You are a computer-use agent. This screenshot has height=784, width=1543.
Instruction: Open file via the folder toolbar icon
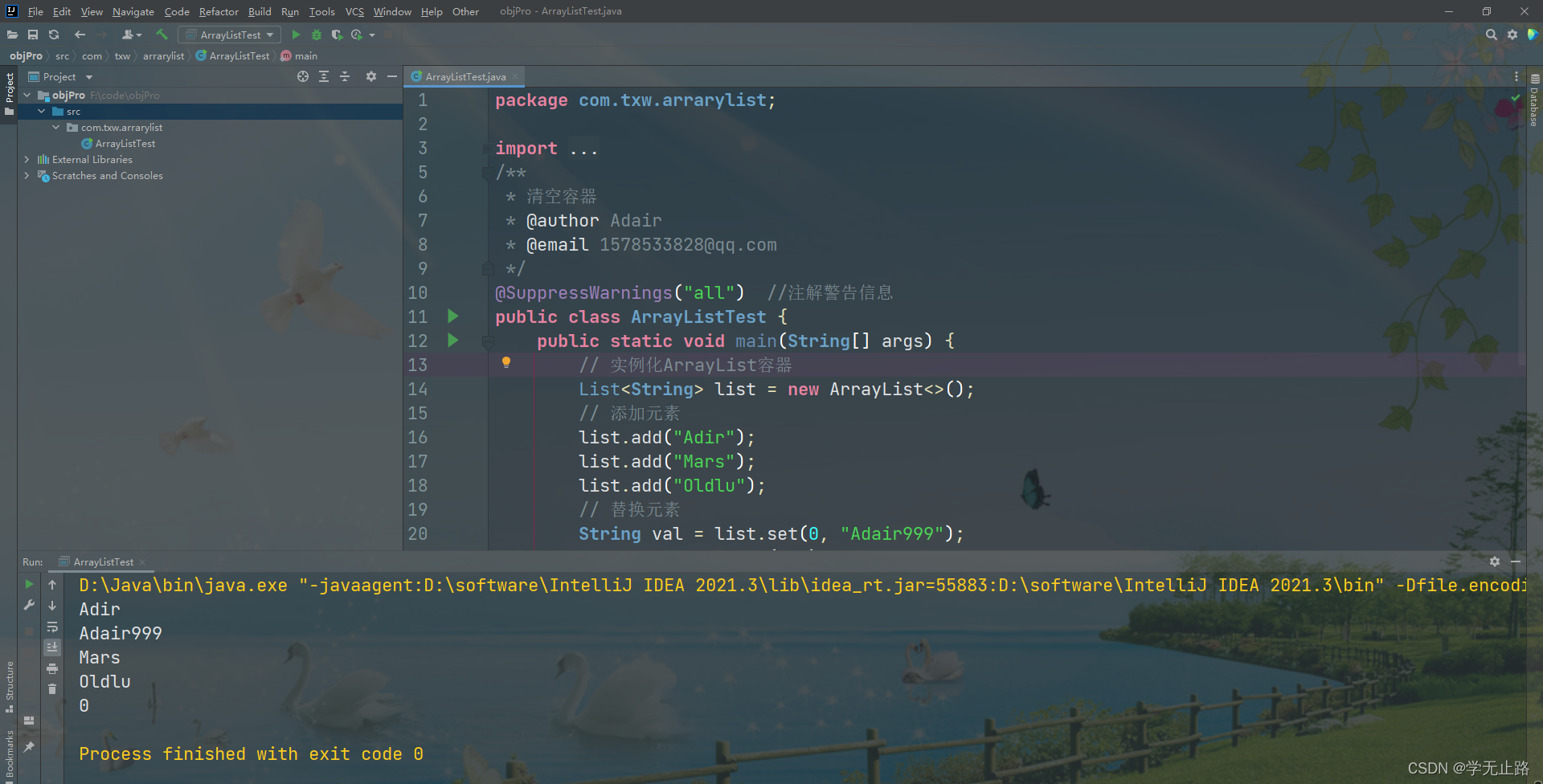pos(12,35)
